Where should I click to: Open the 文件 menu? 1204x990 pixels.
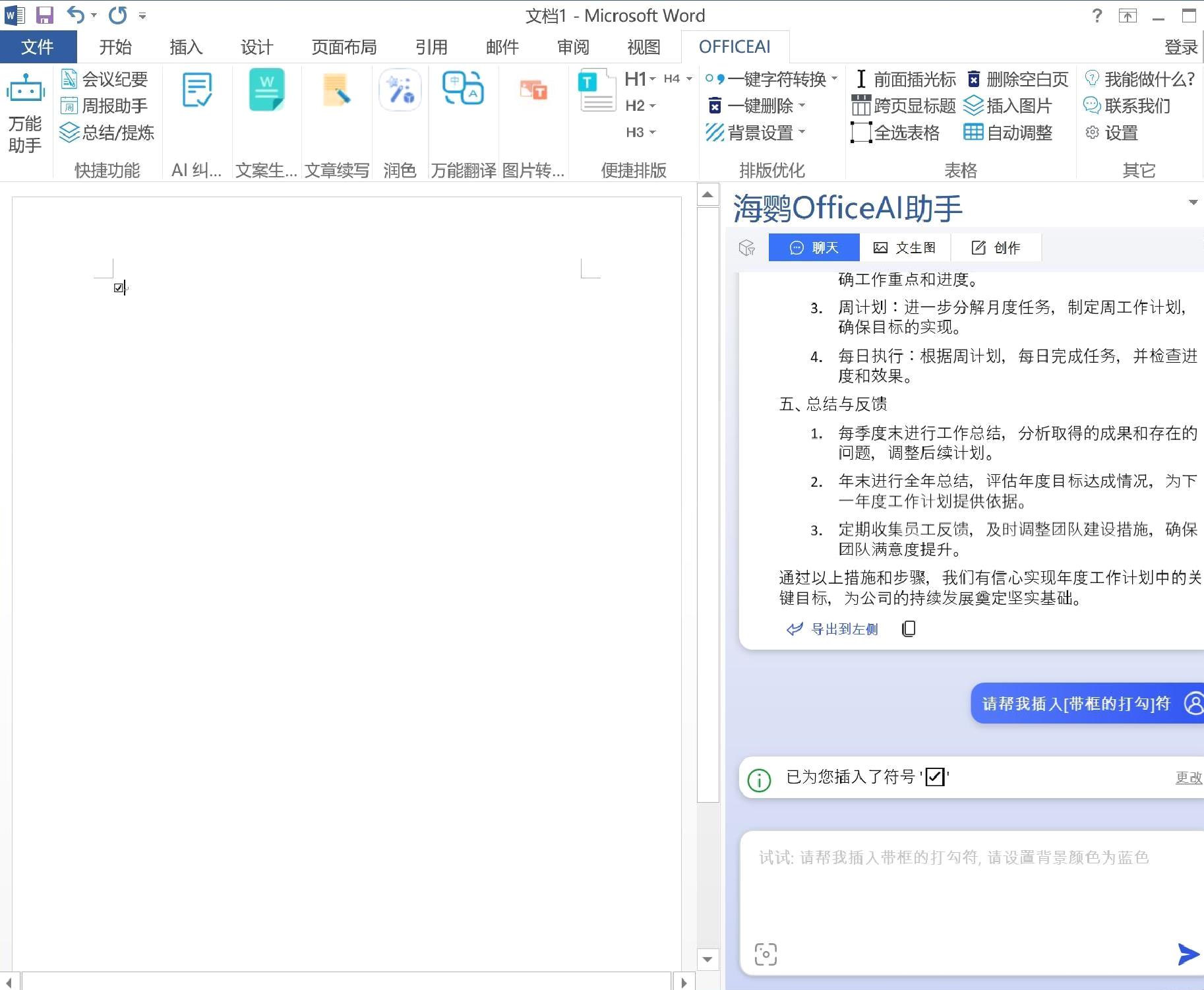pos(38,47)
